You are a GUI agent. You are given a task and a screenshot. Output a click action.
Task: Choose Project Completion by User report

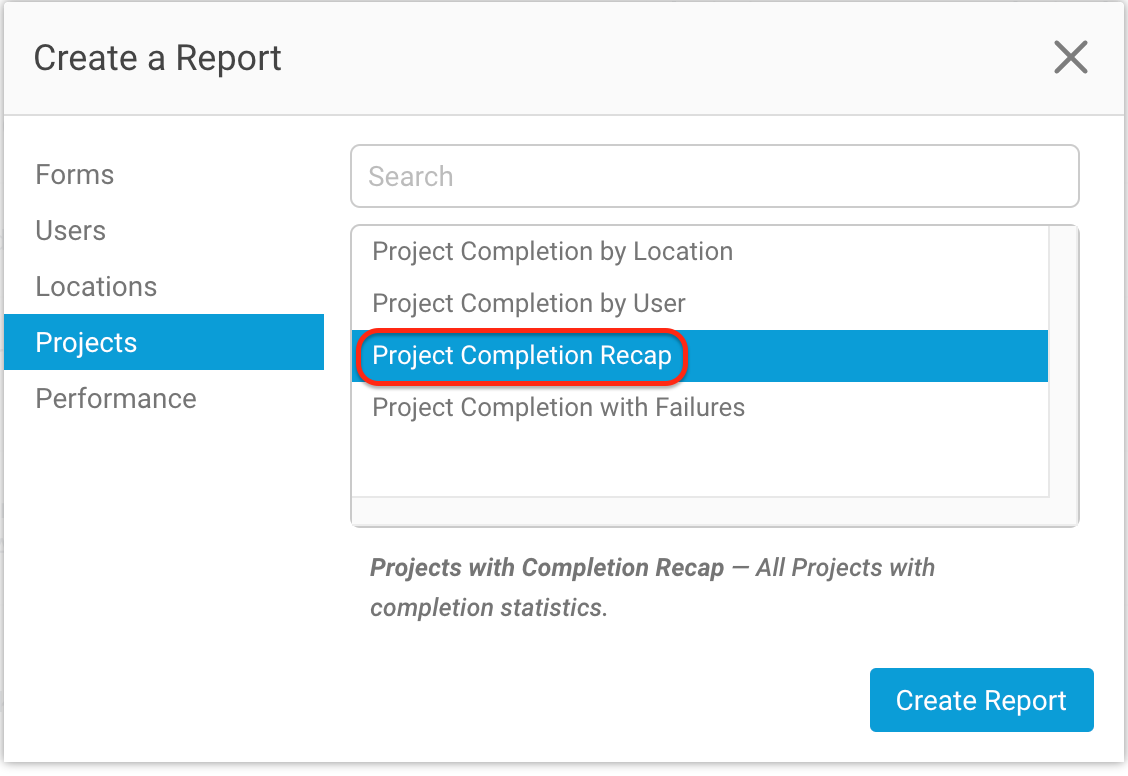(529, 303)
